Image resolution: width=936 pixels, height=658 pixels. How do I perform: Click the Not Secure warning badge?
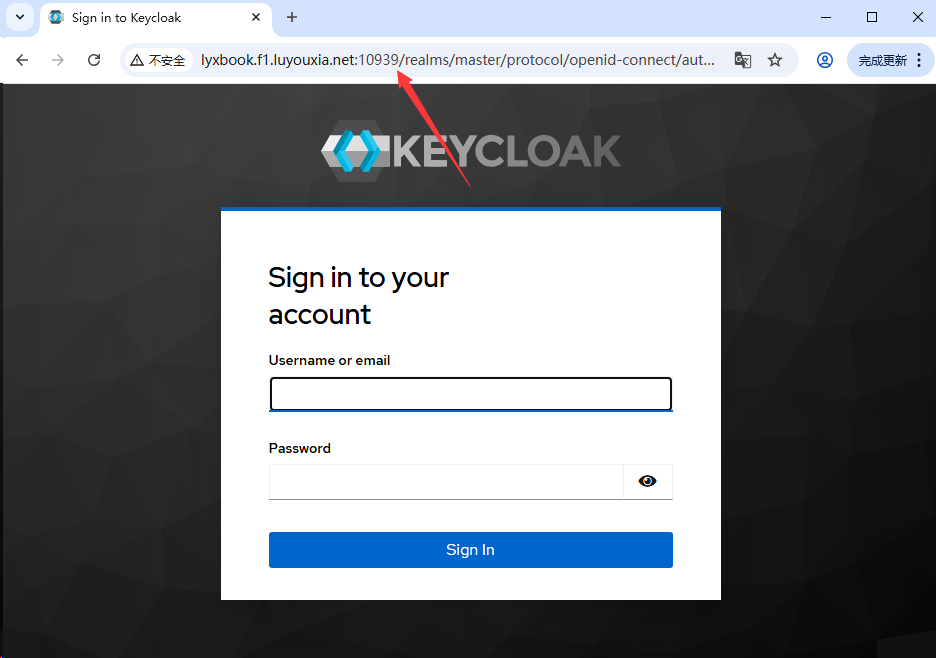pos(158,60)
